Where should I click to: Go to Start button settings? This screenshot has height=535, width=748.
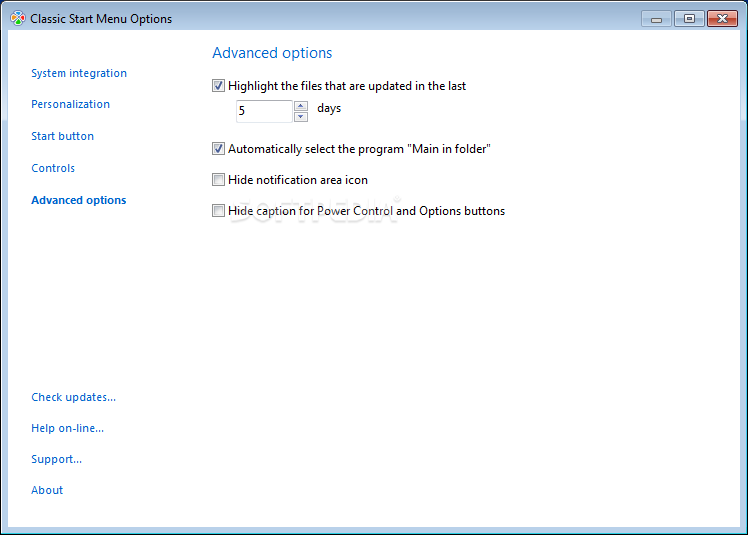point(62,136)
